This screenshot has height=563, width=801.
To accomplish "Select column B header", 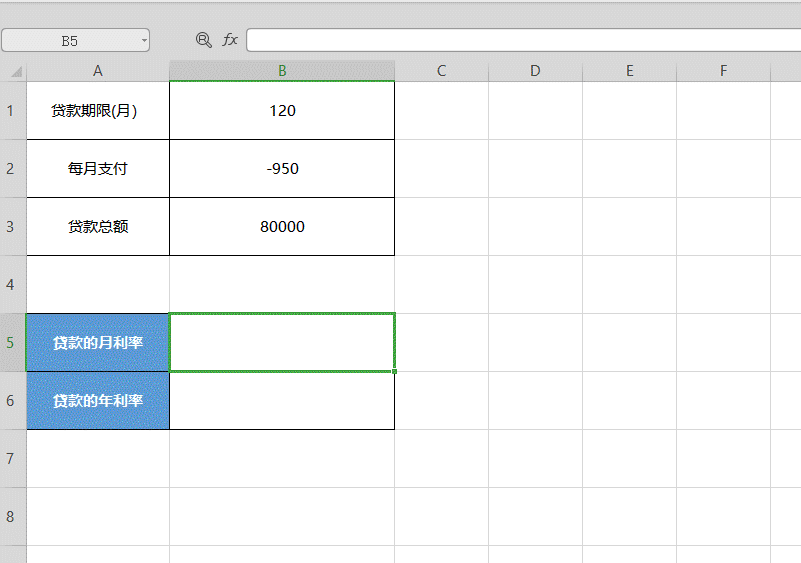I will tap(282, 71).
